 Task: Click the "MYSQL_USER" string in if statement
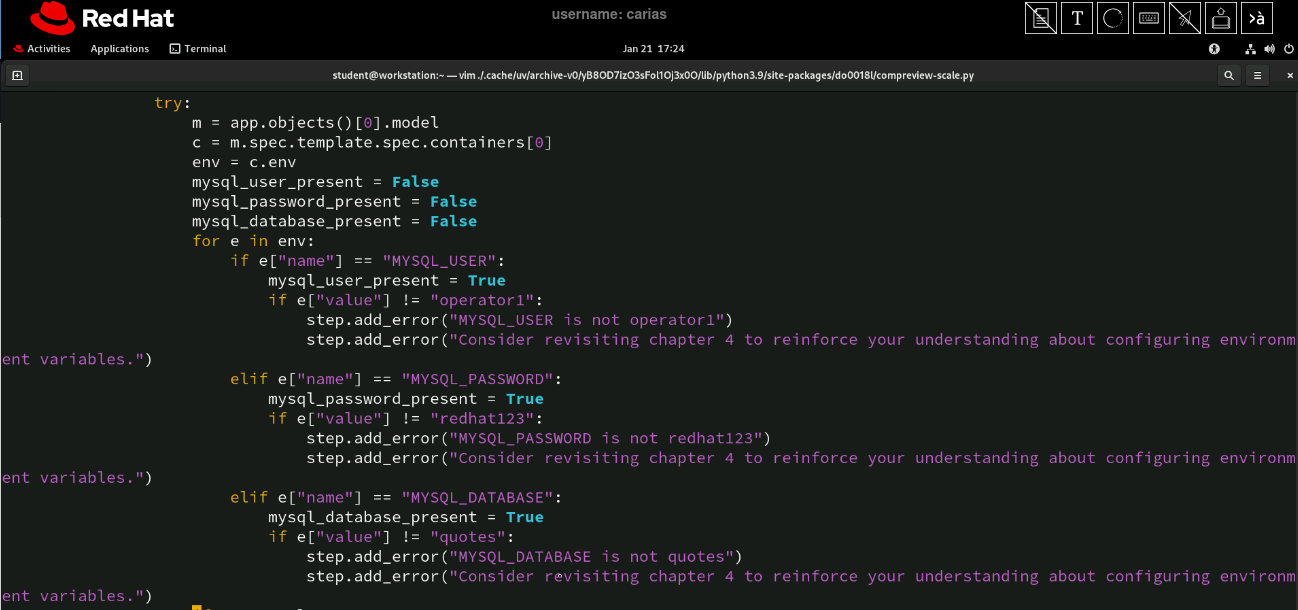[x=439, y=261]
